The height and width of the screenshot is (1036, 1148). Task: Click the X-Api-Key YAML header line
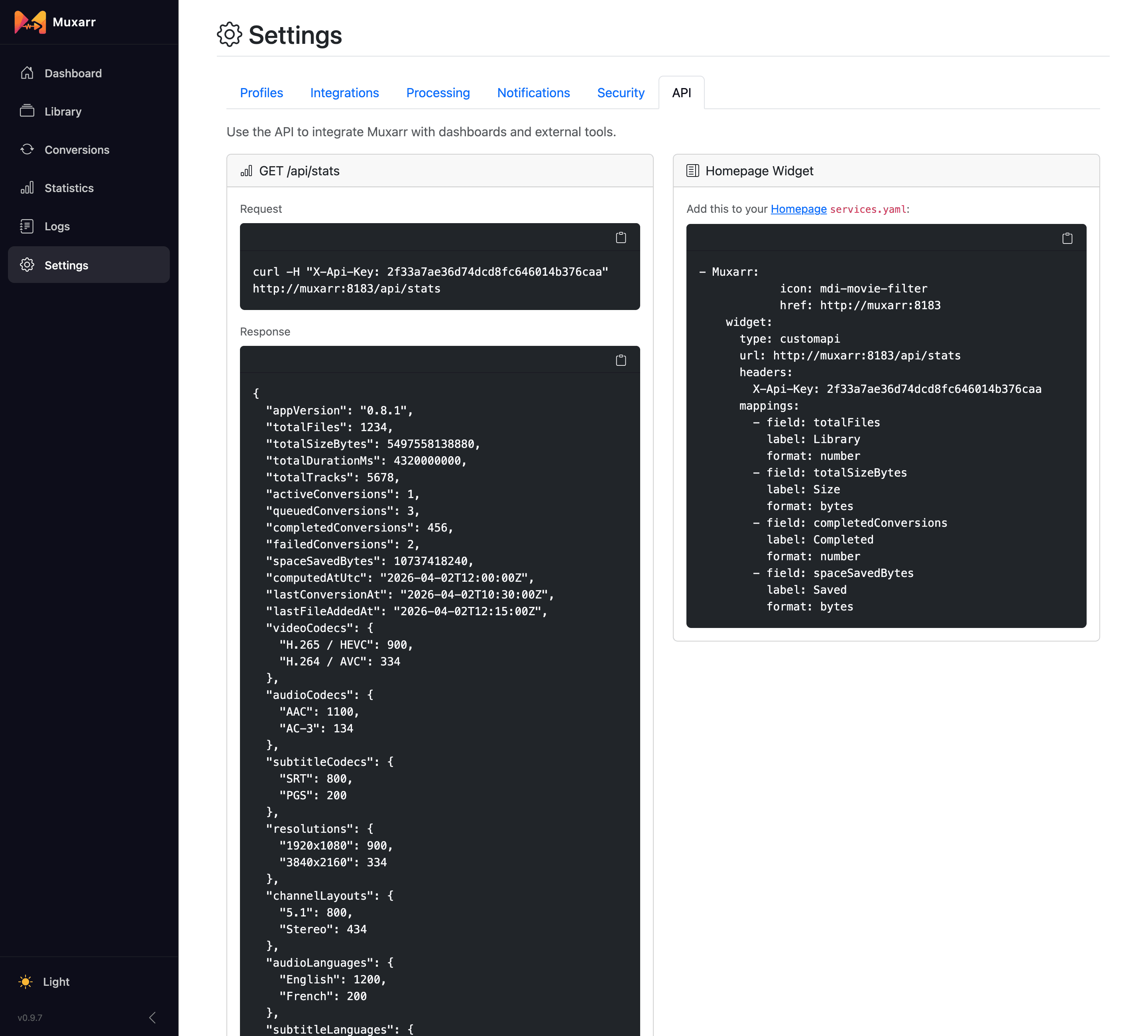(897, 389)
